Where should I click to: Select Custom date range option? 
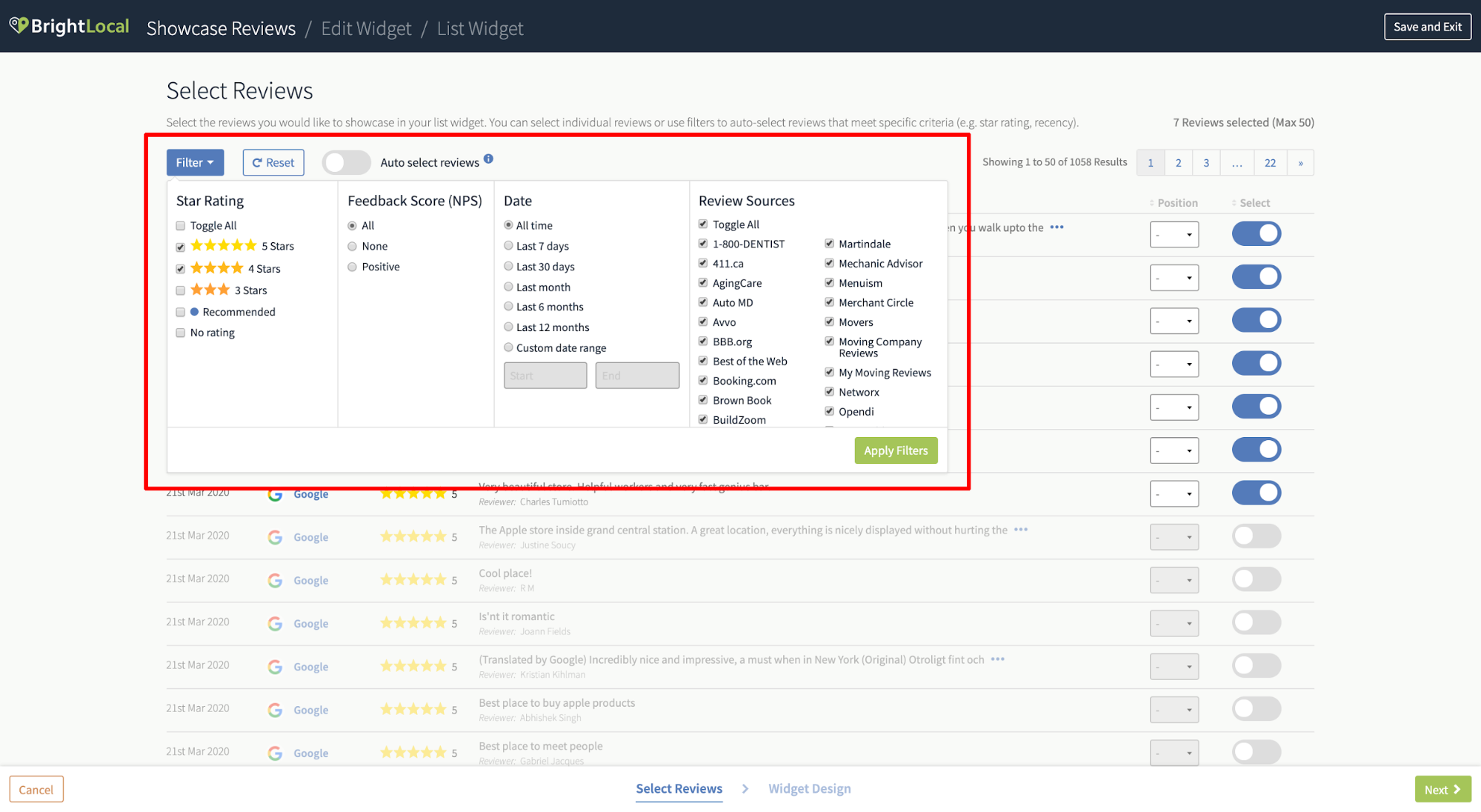[508, 347]
